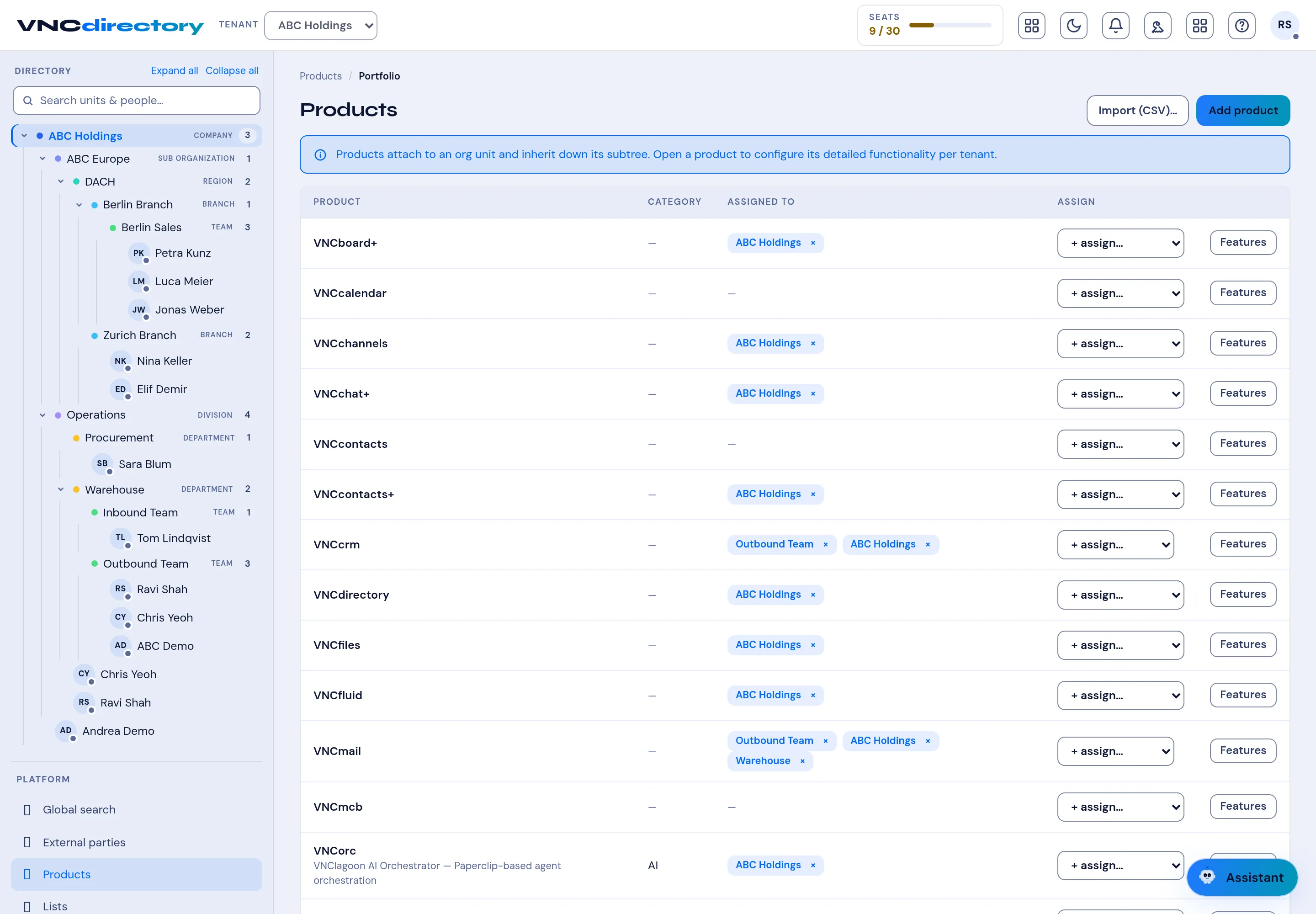Select Zurich Branch in the directory tree
This screenshot has height=914, width=1316.
(x=139, y=335)
